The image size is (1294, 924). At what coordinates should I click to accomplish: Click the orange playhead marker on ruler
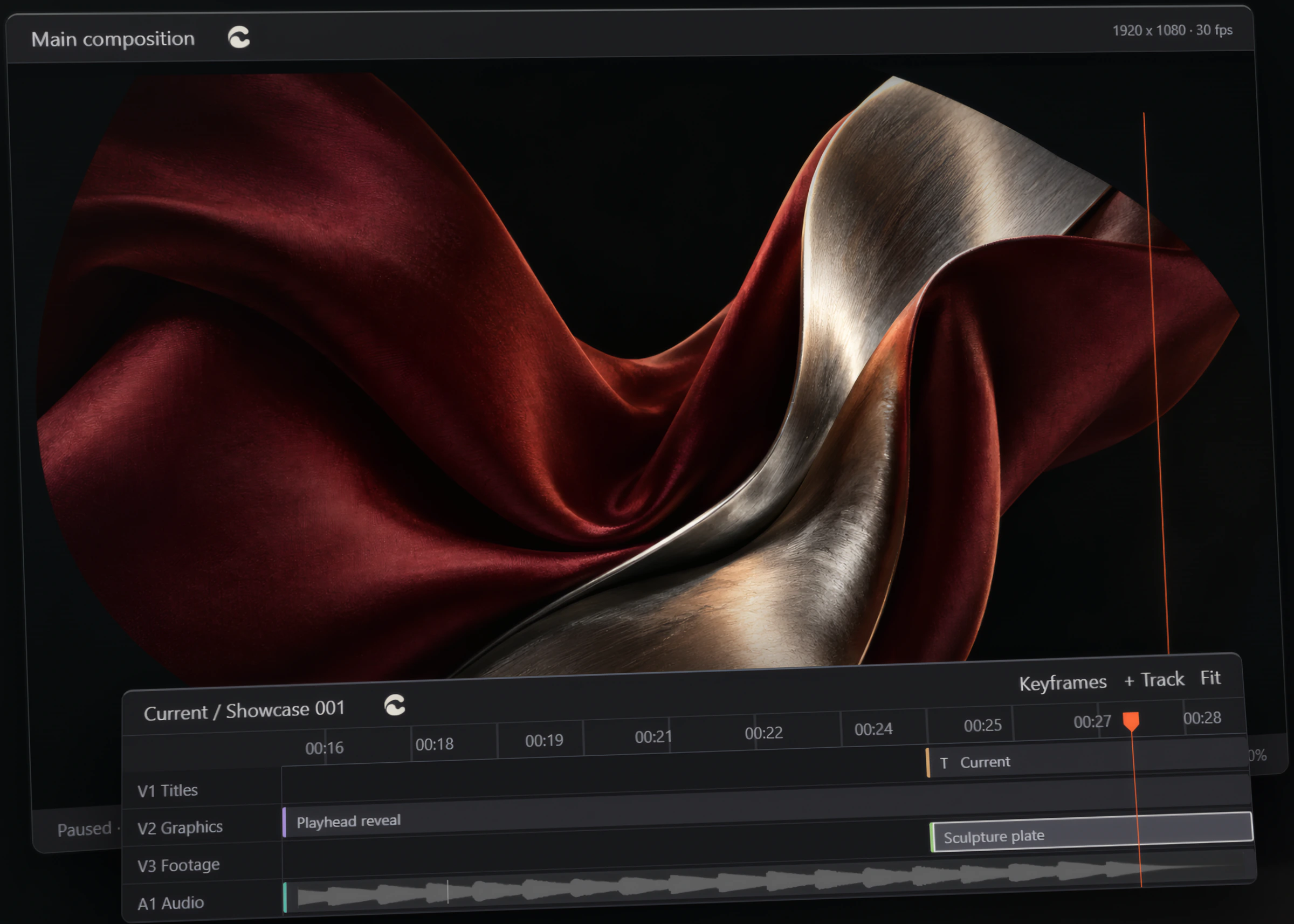(x=1131, y=721)
